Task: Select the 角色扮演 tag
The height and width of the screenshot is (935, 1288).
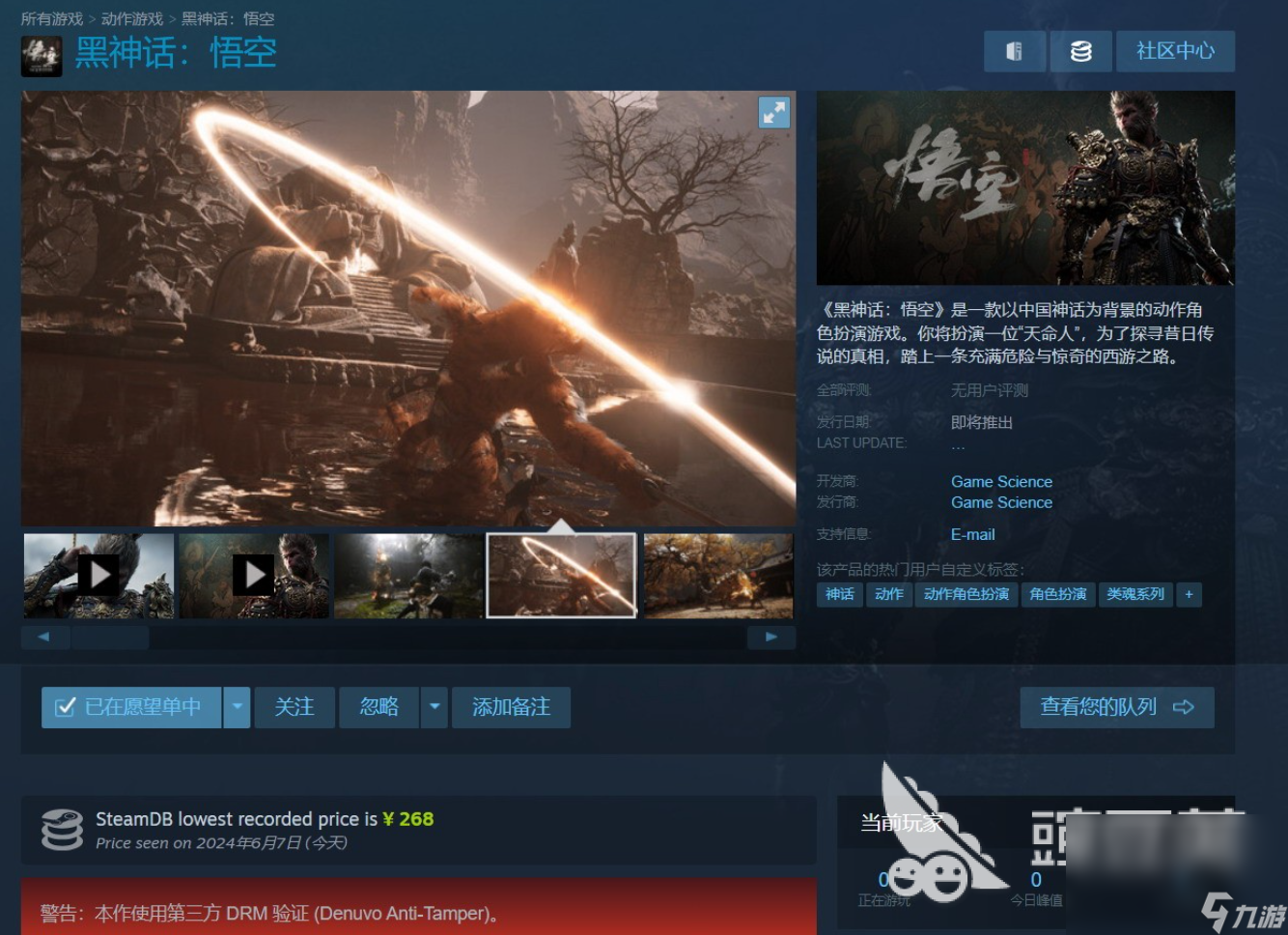Action: coord(1058,594)
